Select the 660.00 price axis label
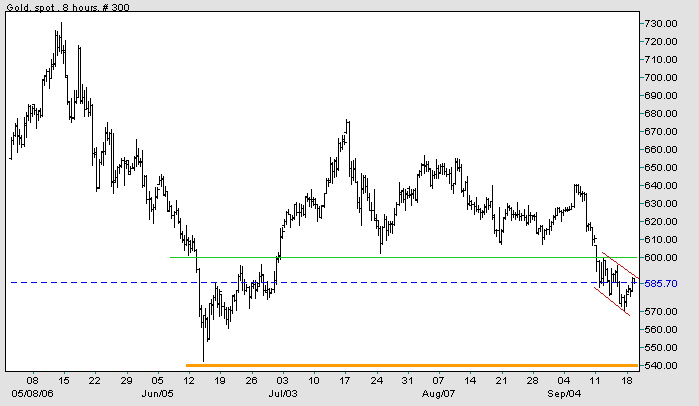The height and width of the screenshot is (406, 699). (661, 150)
